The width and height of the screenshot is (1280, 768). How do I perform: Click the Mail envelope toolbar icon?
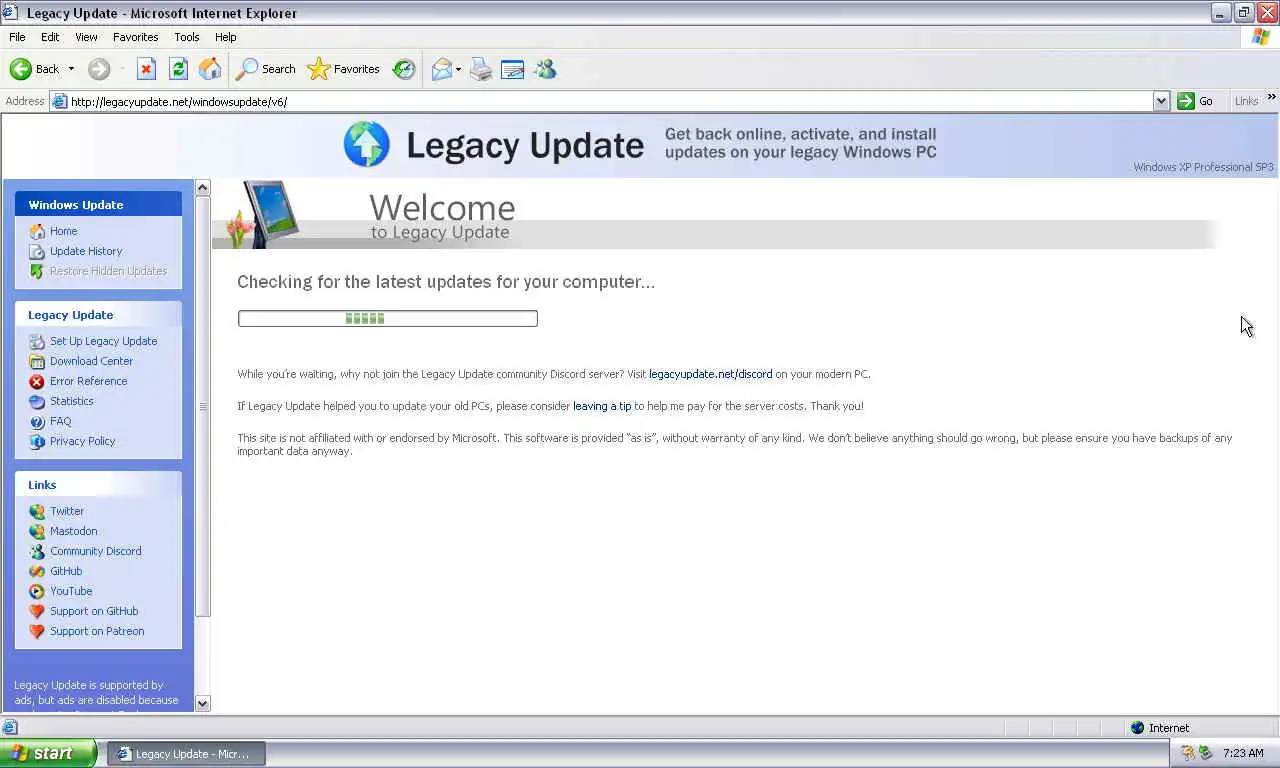click(x=442, y=69)
